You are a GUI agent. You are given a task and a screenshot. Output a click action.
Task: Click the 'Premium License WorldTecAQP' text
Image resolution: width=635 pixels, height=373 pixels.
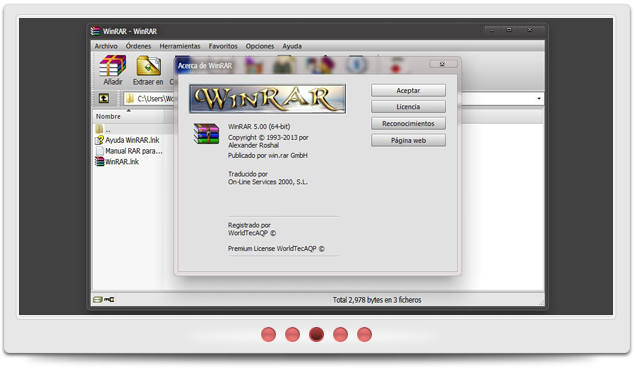coord(276,249)
